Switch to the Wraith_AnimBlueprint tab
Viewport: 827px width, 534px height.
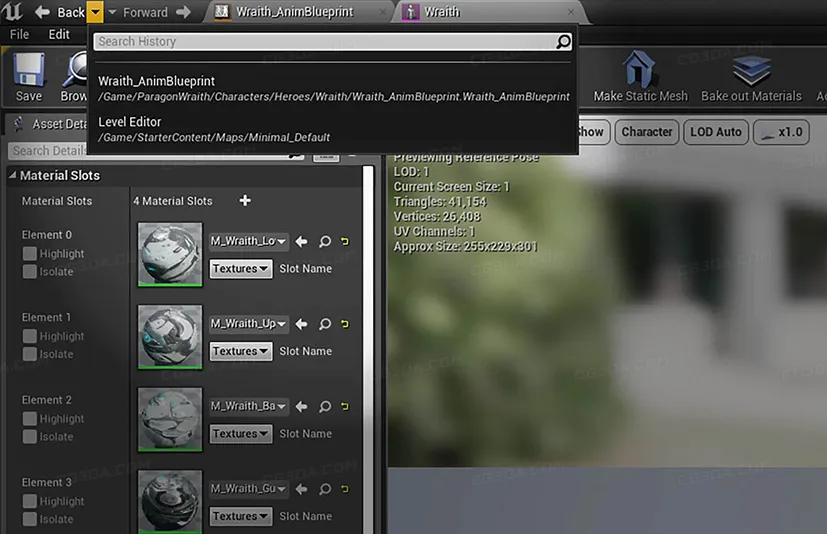294,12
